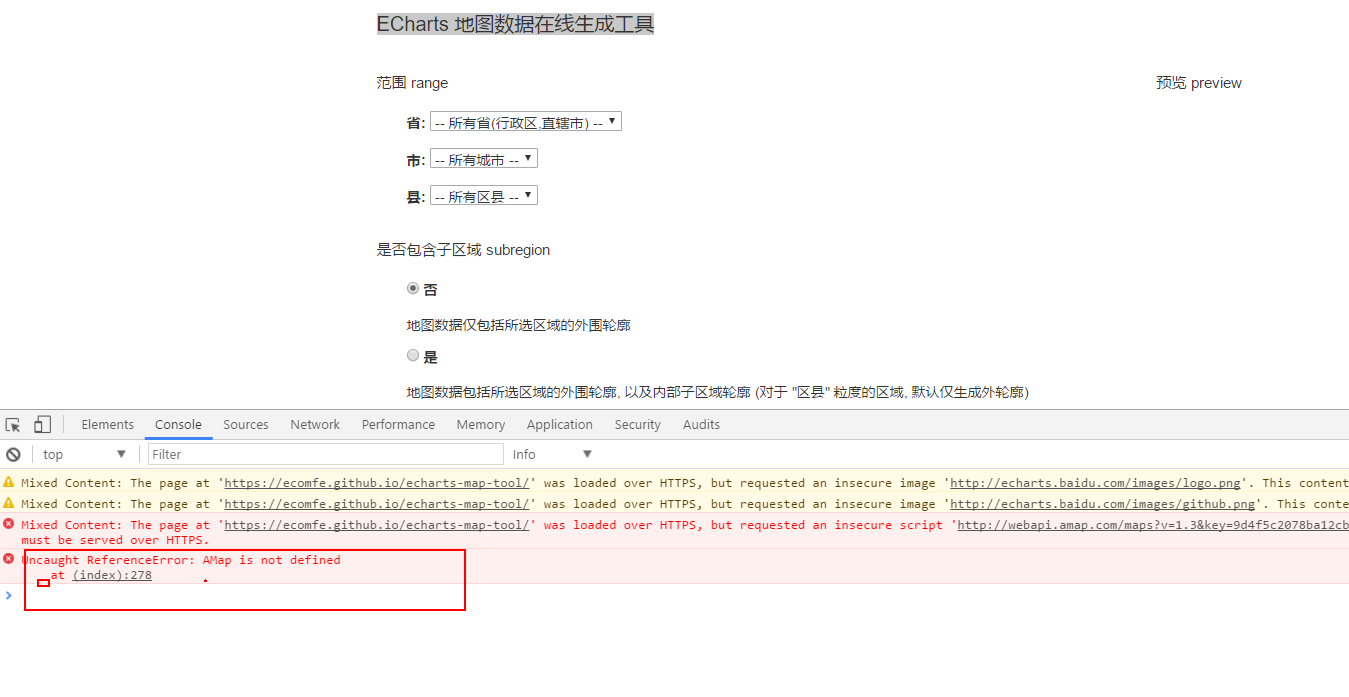The height and width of the screenshot is (697, 1349).
Task: Open the Network tab
Action: point(315,425)
